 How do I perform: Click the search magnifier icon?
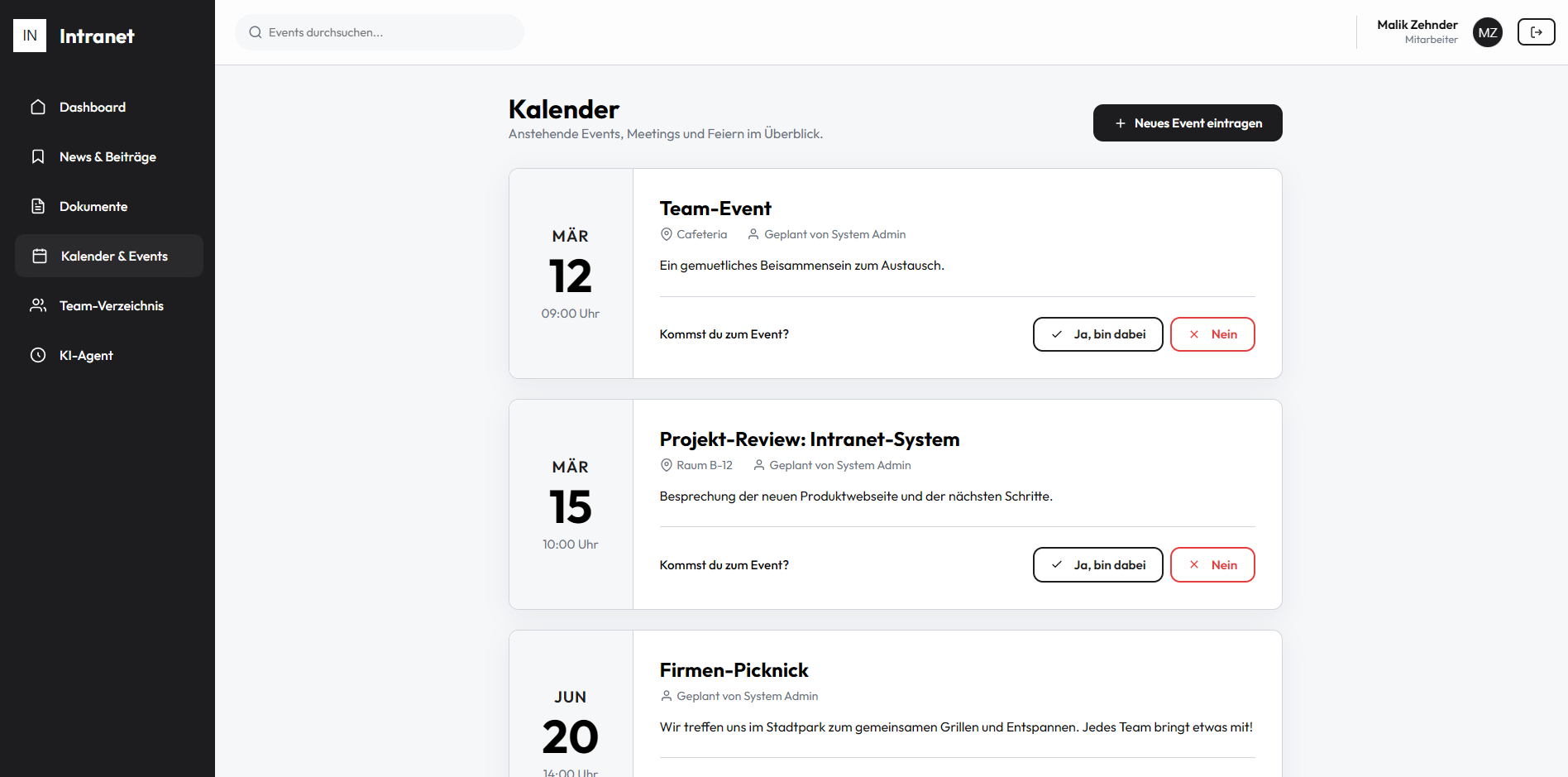tap(256, 32)
